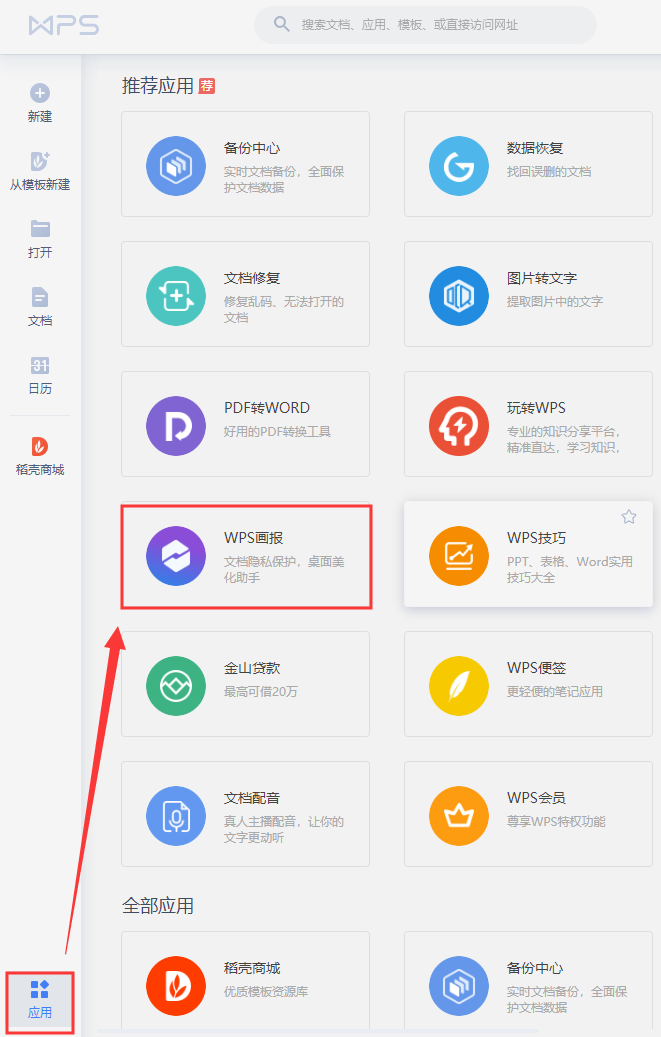The width and height of the screenshot is (661, 1037).
Task: Click the WPS技巧 title text
Action: 536,538
